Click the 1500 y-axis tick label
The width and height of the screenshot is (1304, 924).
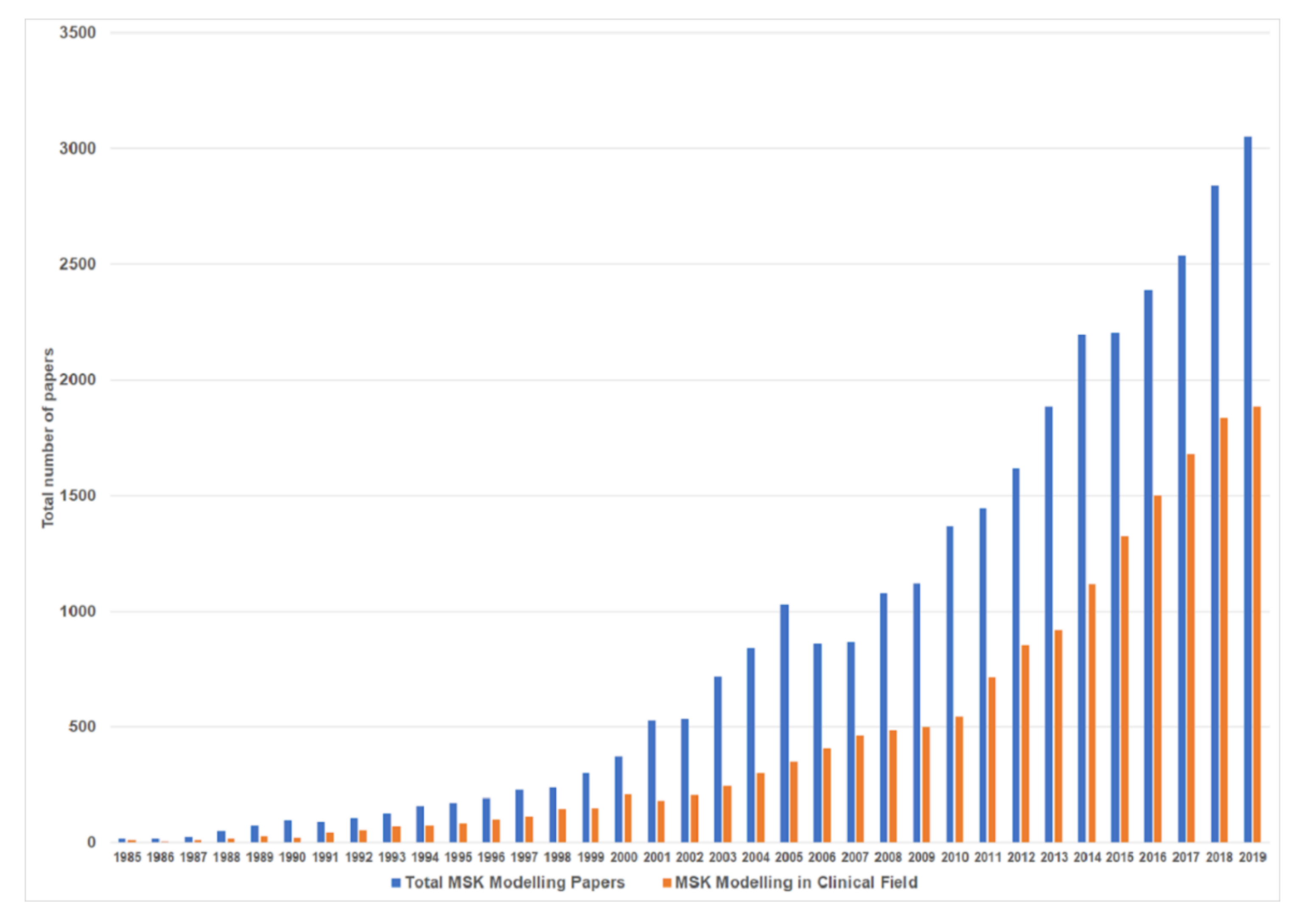pos(77,496)
